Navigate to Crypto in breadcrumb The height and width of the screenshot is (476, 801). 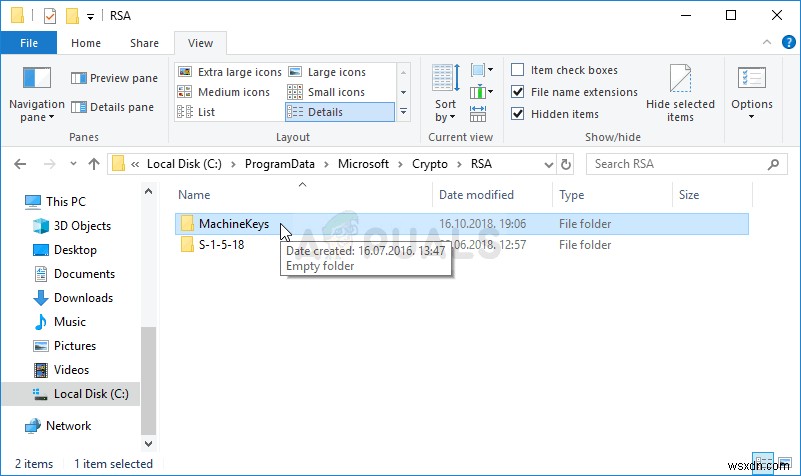click(x=430, y=164)
